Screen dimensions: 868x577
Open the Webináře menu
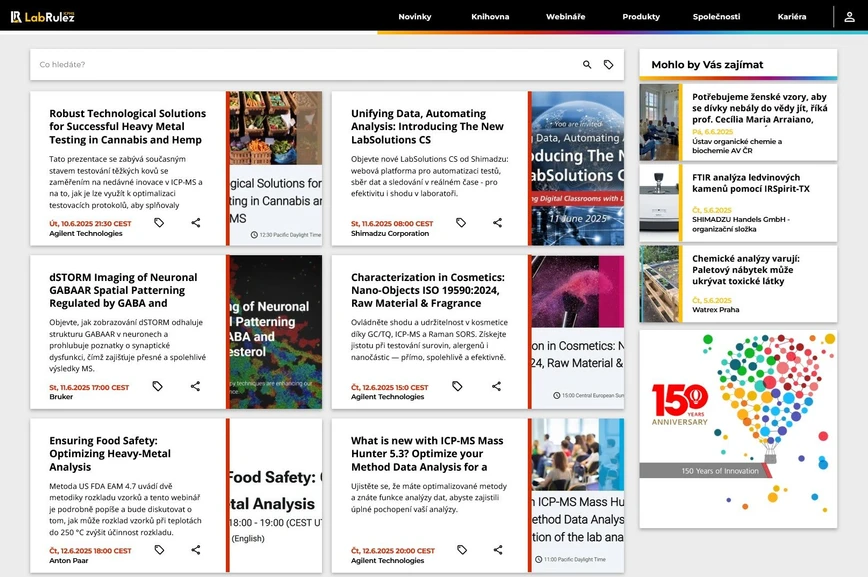pyautogui.click(x=565, y=17)
